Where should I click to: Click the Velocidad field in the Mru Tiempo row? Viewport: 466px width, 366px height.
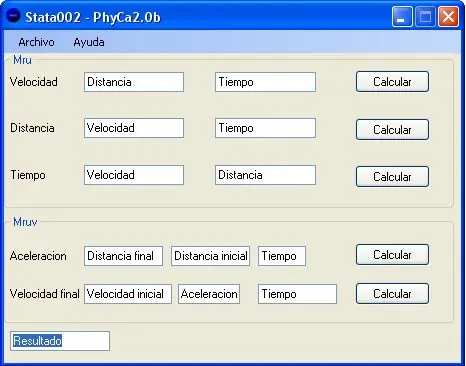coord(134,175)
